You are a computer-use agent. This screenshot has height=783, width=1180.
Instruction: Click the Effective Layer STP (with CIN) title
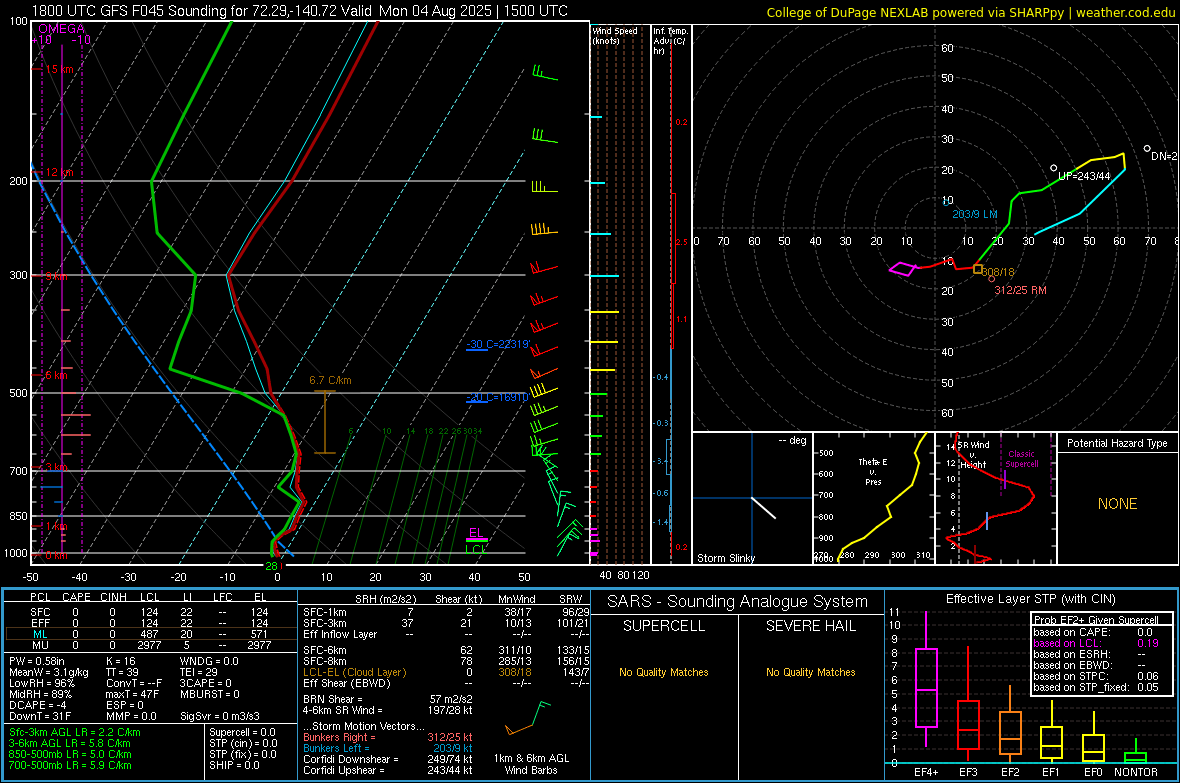tap(1030, 599)
